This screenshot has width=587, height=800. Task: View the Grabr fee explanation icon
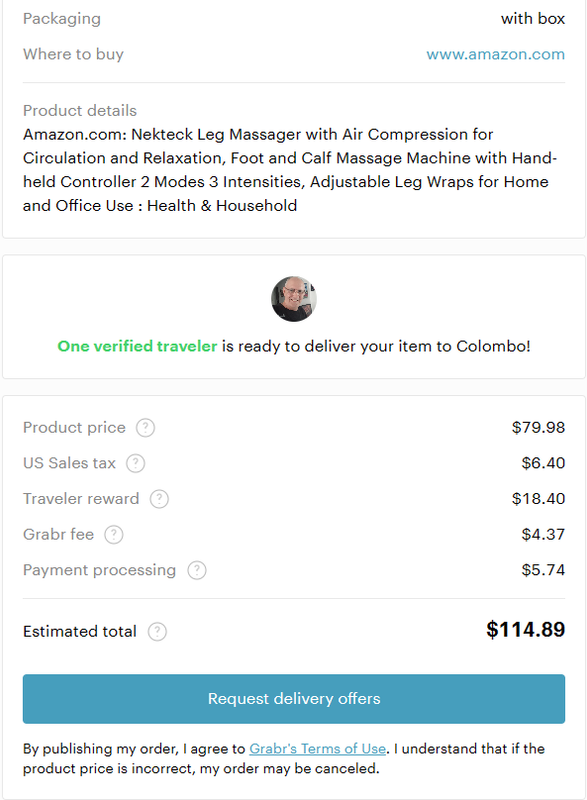point(114,535)
